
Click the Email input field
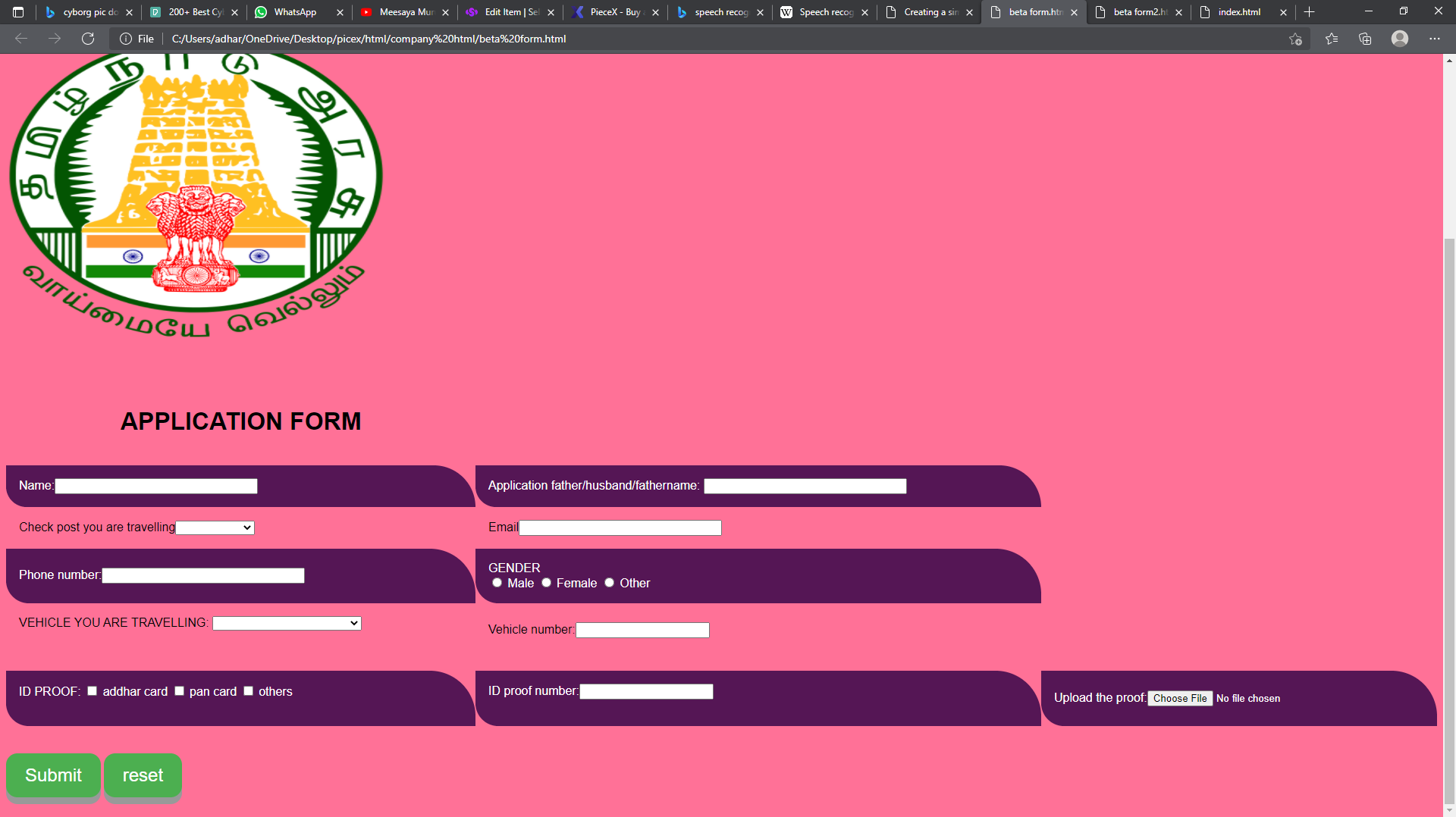(x=620, y=528)
